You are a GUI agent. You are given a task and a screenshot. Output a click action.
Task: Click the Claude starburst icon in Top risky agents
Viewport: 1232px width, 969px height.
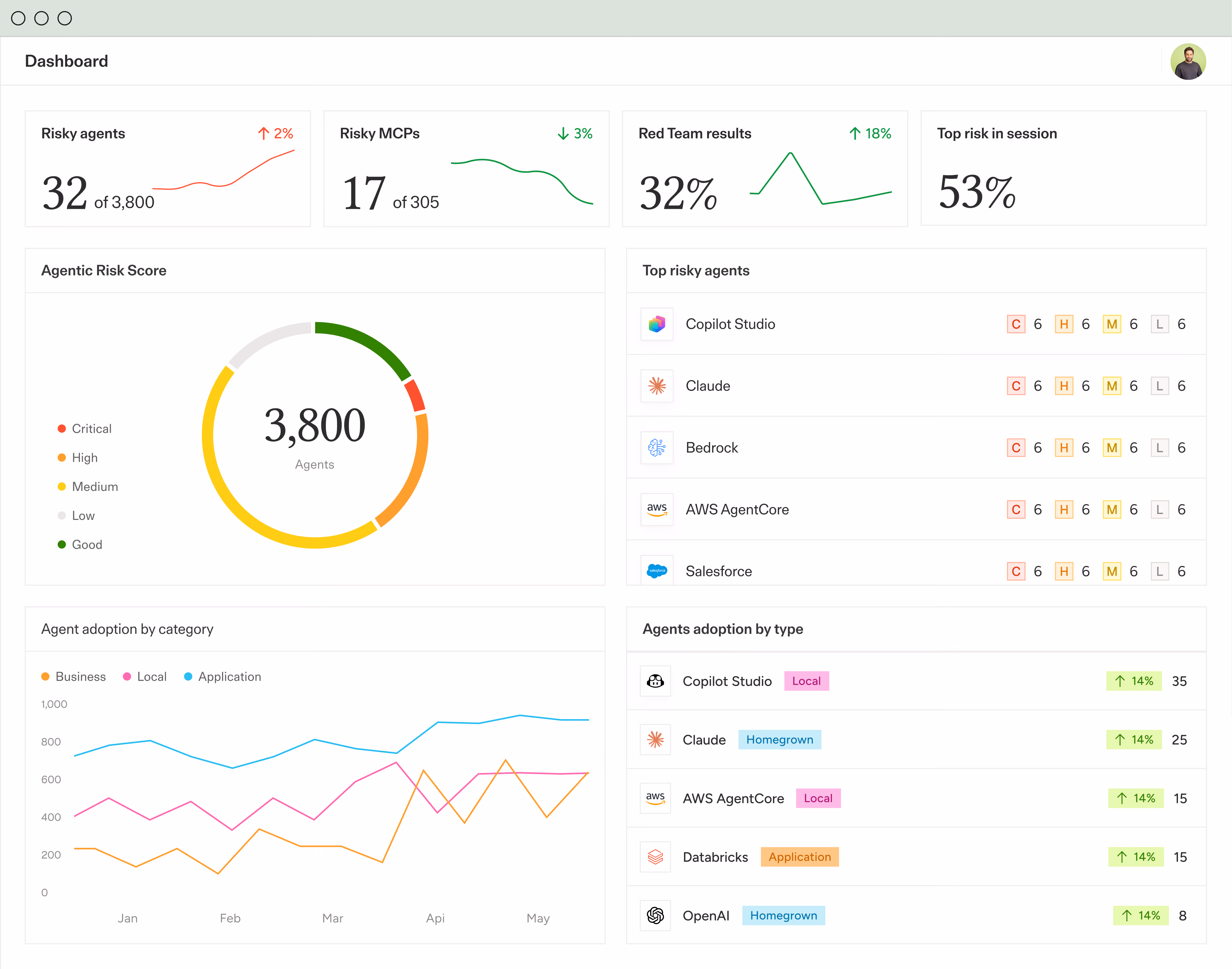coord(657,386)
